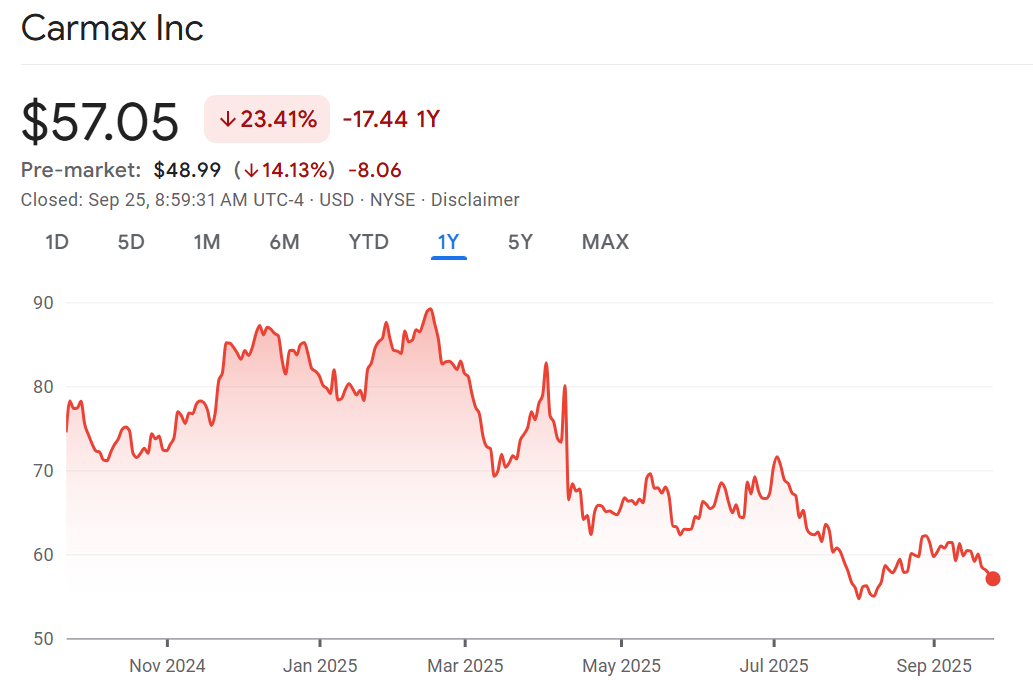Click the Mar 2025 axis label
Image resolution: width=1033 pixels, height=685 pixels.
coord(465,666)
